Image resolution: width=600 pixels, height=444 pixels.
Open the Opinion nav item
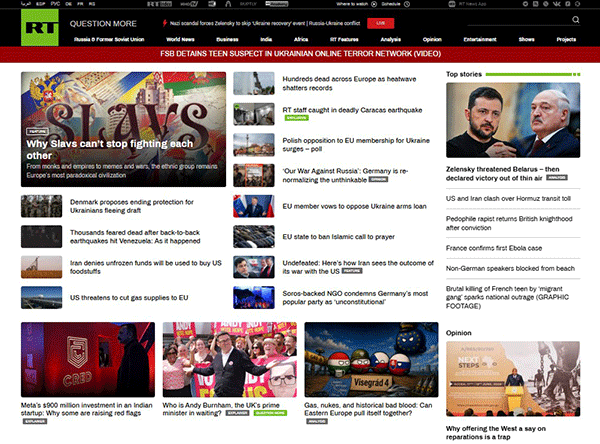pos(432,39)
